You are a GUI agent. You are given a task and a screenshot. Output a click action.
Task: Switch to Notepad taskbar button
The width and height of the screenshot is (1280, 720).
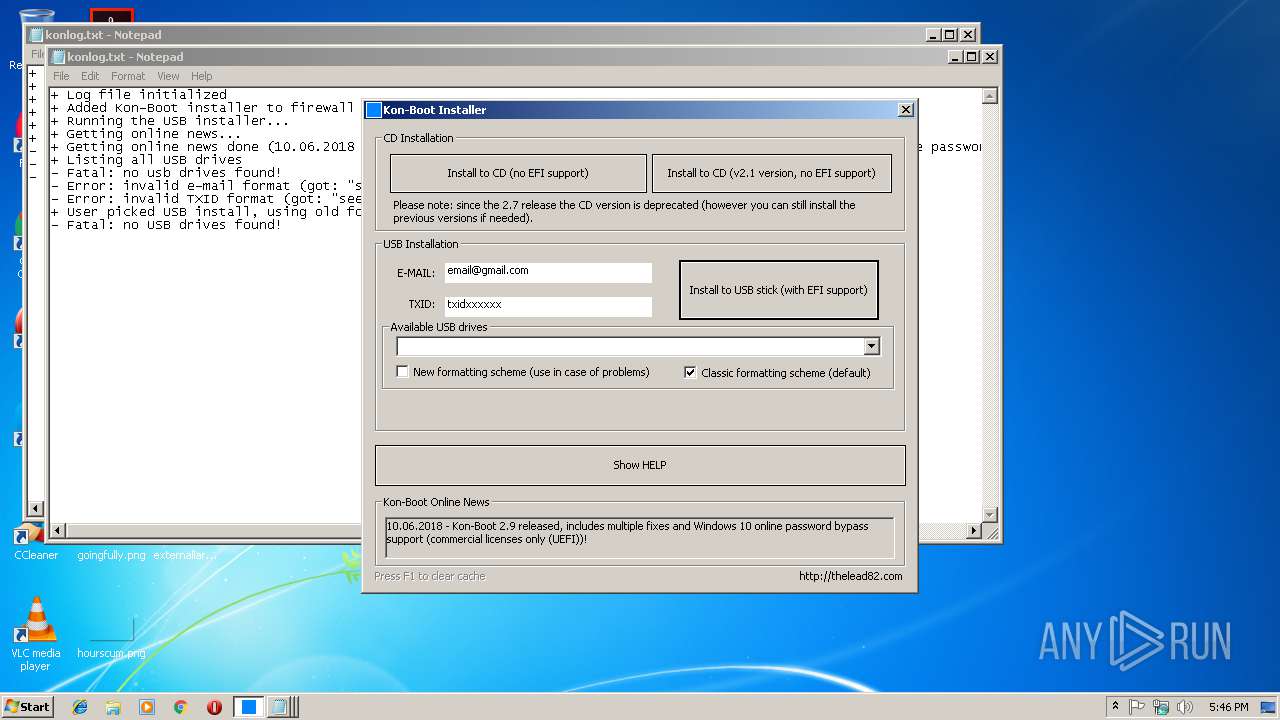[281, 707]
